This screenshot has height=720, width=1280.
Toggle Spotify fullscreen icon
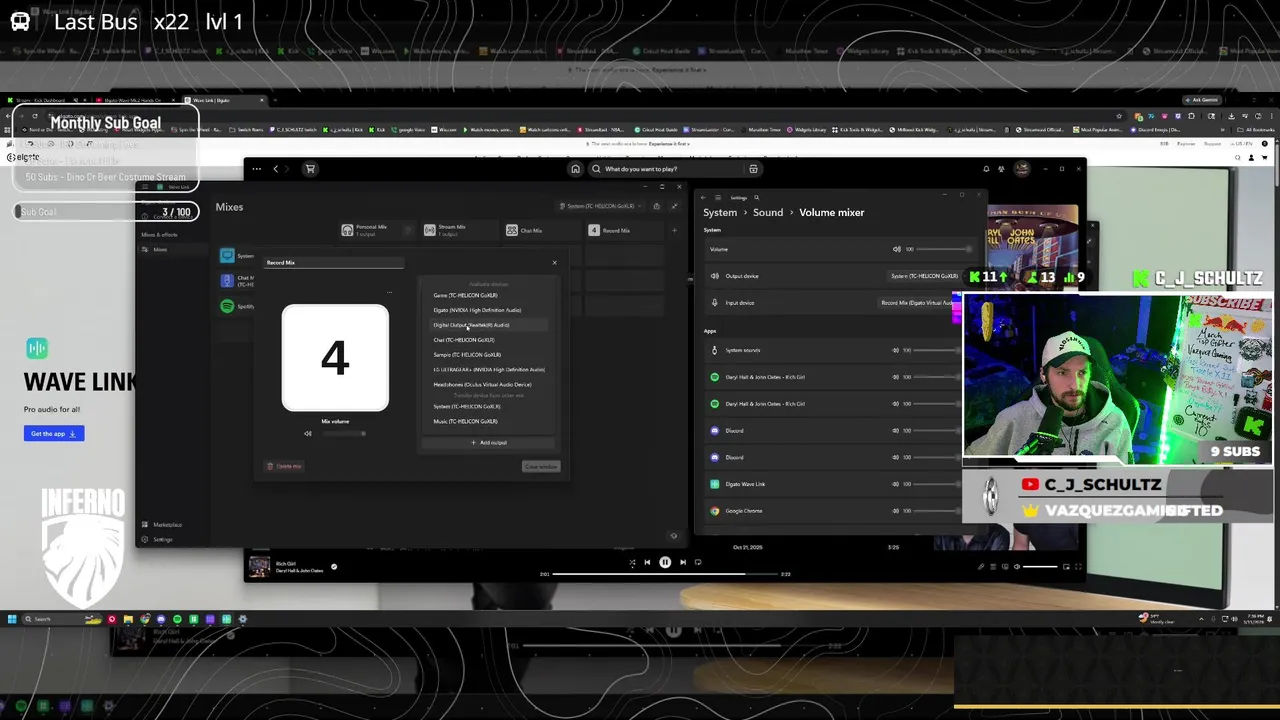click(1078, 567)
